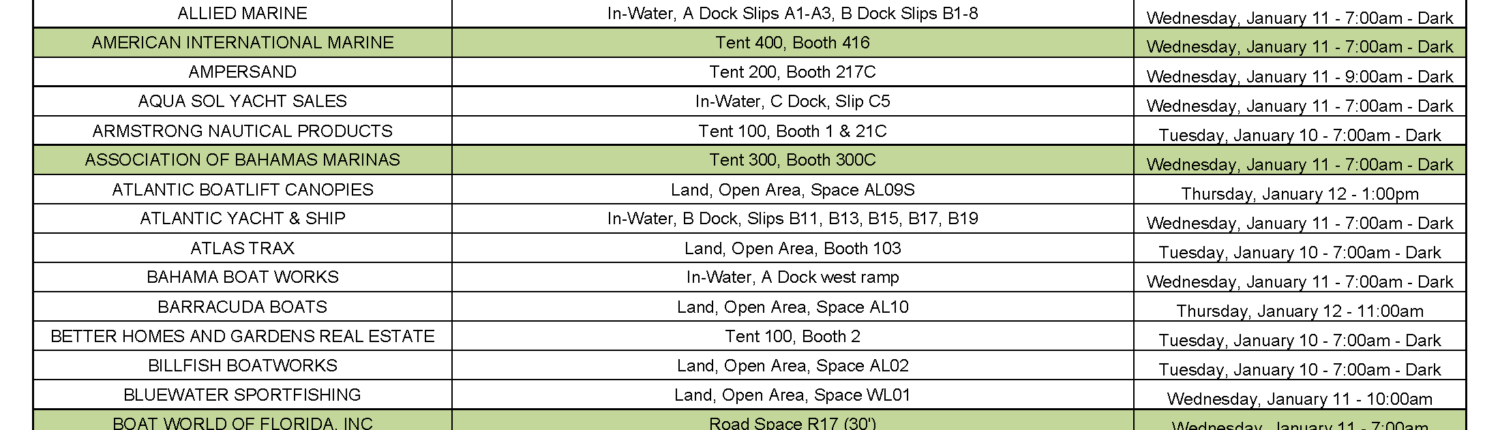Select Thursday, January 12 - 1:00pm cell
This screenshot has height=430, width=1500.
pos(1300,194)
